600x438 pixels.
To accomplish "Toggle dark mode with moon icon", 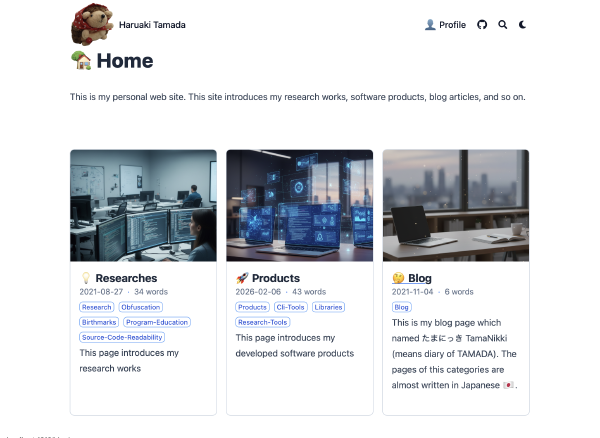I will click(x=522, y=25).
